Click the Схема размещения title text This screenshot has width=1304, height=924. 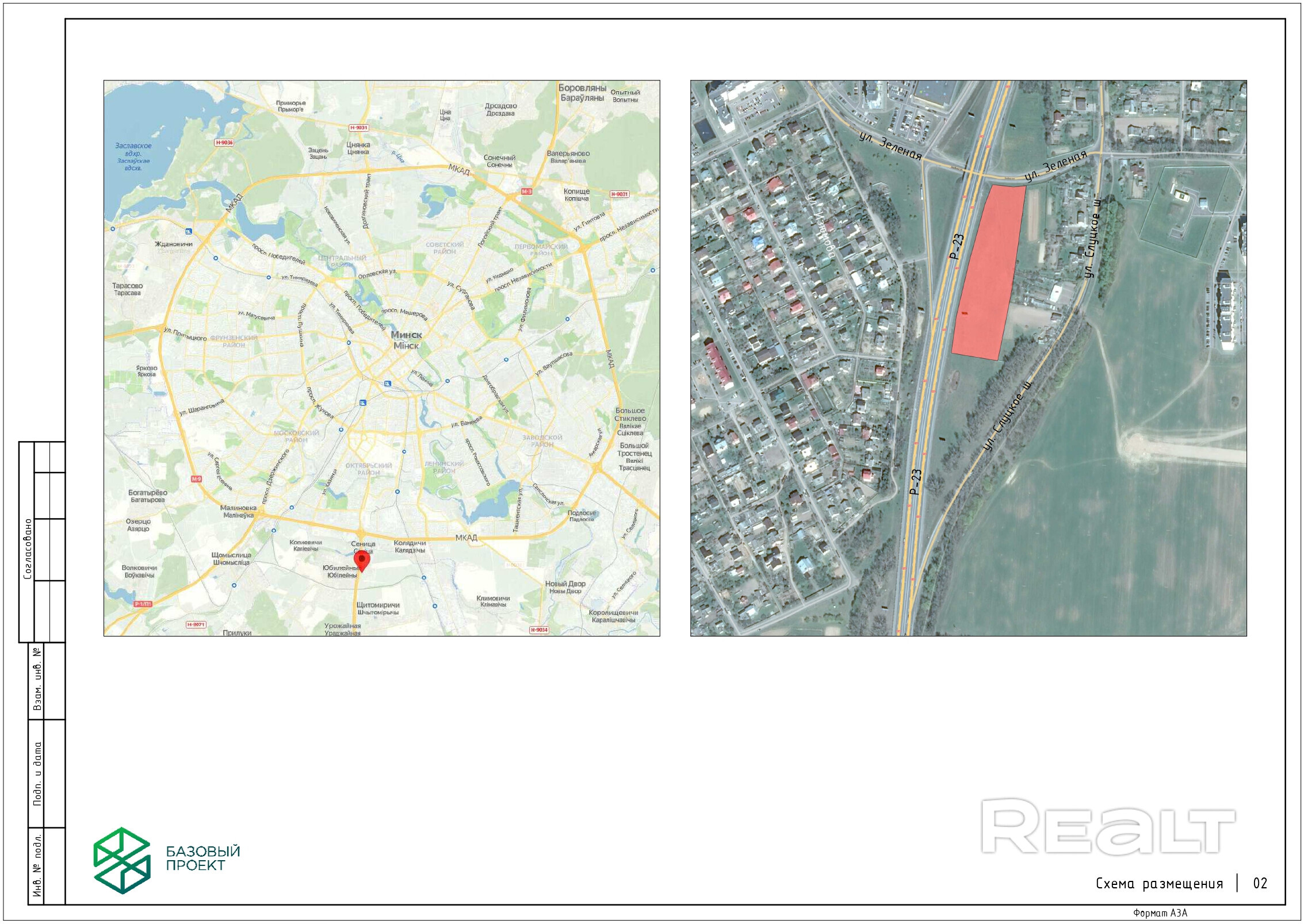[1158, 884]
